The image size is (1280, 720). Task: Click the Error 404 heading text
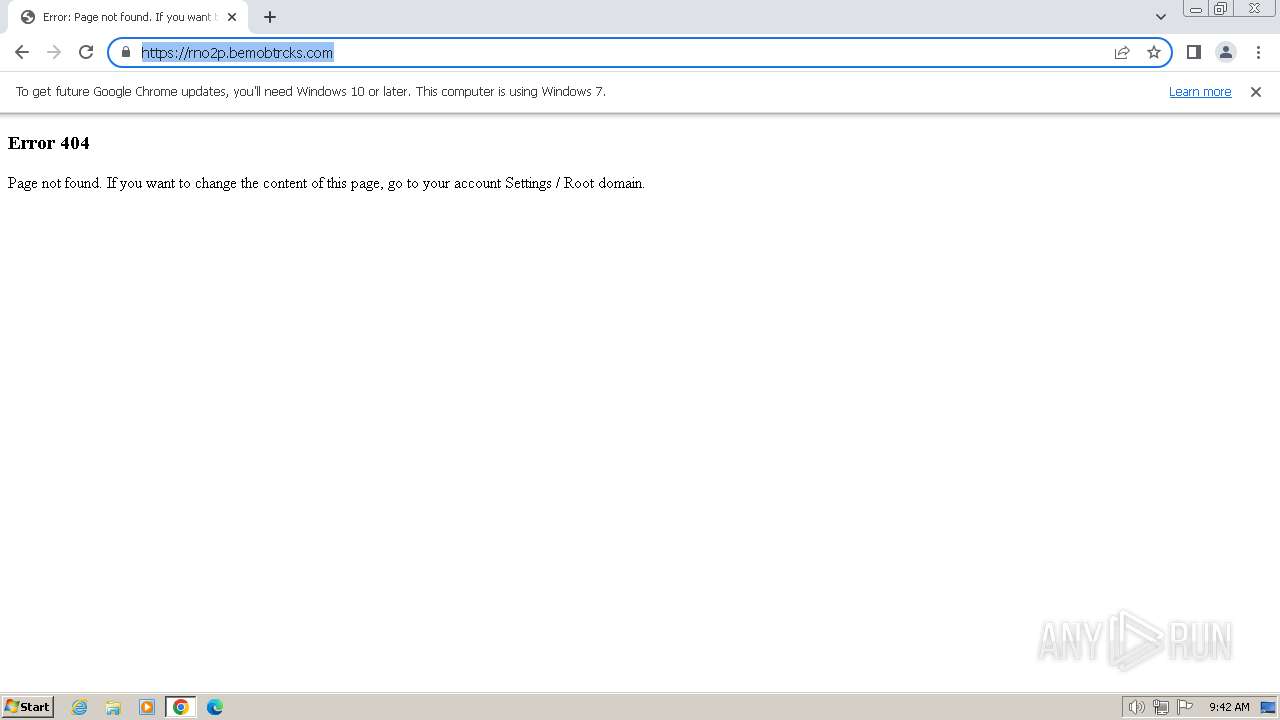tap(49, 143)
